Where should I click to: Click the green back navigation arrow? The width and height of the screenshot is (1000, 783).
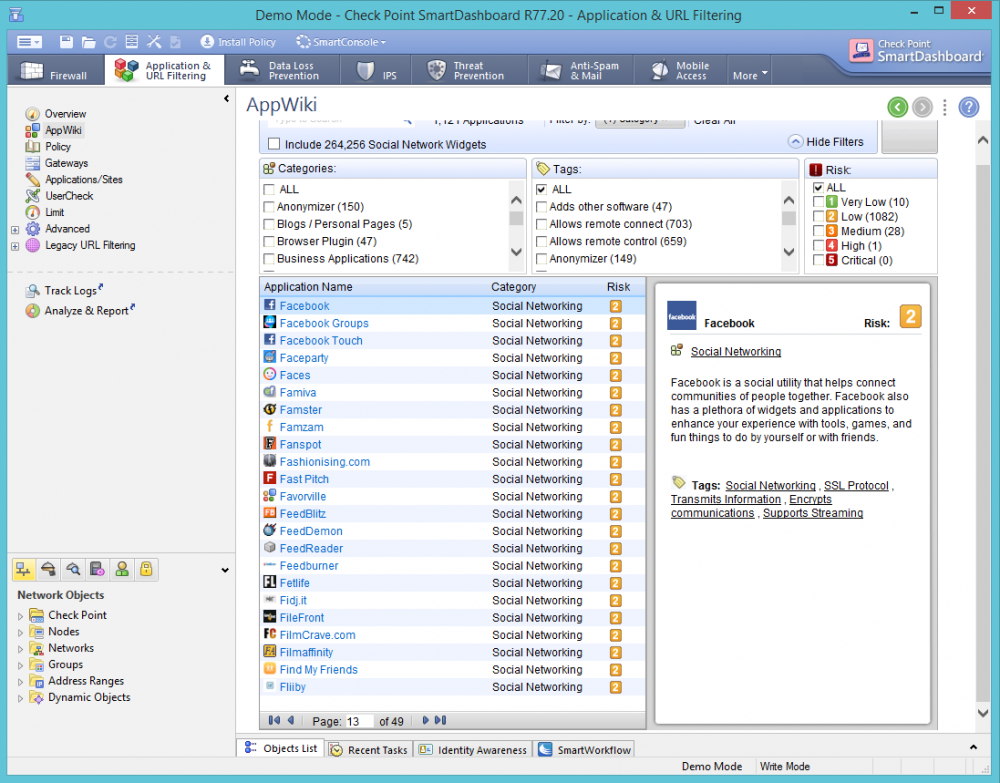coord(897,107)
